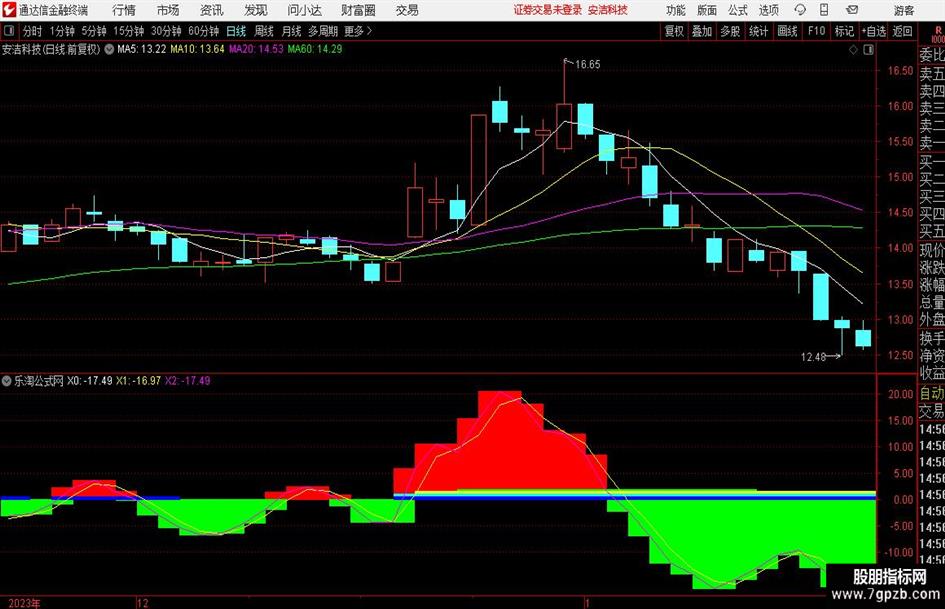Click the X2: -17.49 indicator value
Screen dimensions: 945x609
[187, 380]
